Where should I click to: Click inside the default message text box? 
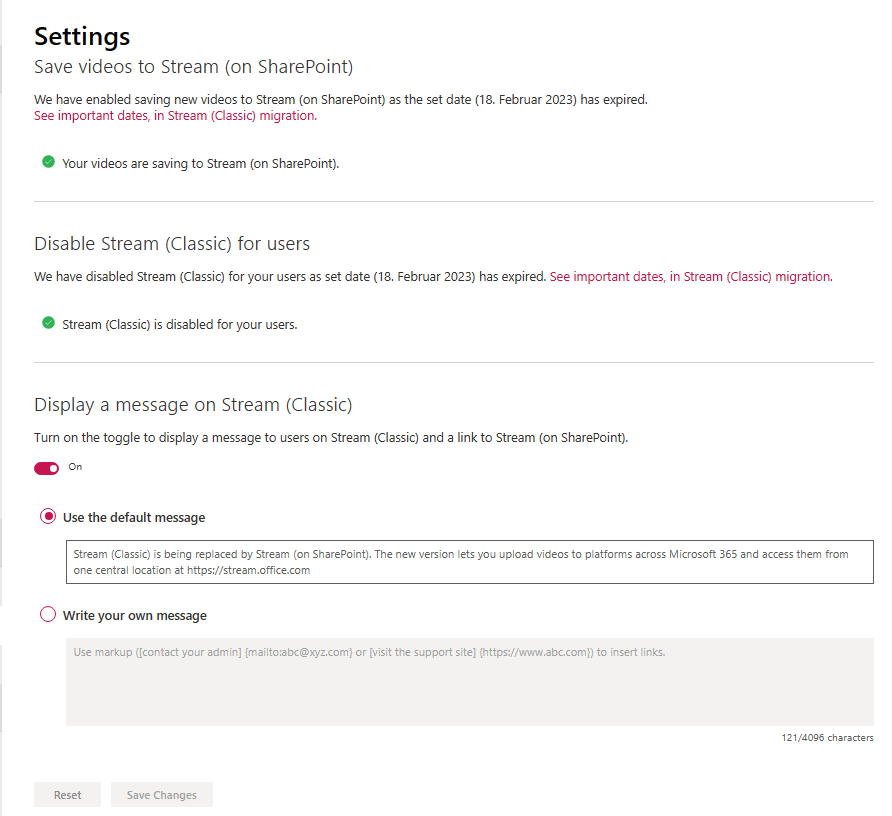(x=469, y=561)
